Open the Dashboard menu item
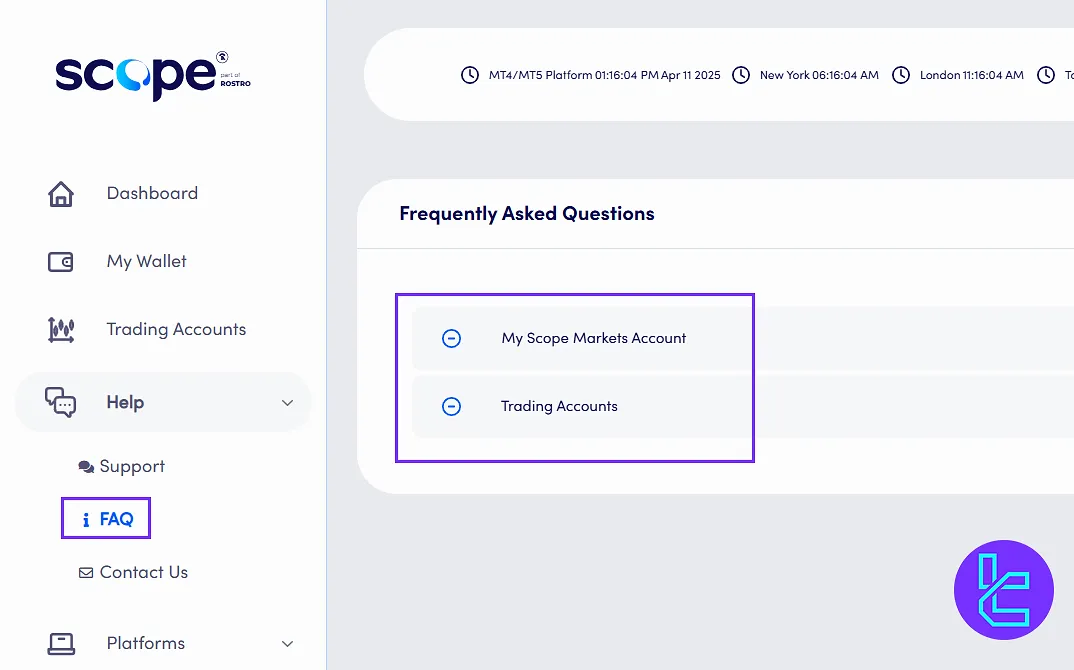Viewport: 1074px width, 670px height. pos(152,194)
